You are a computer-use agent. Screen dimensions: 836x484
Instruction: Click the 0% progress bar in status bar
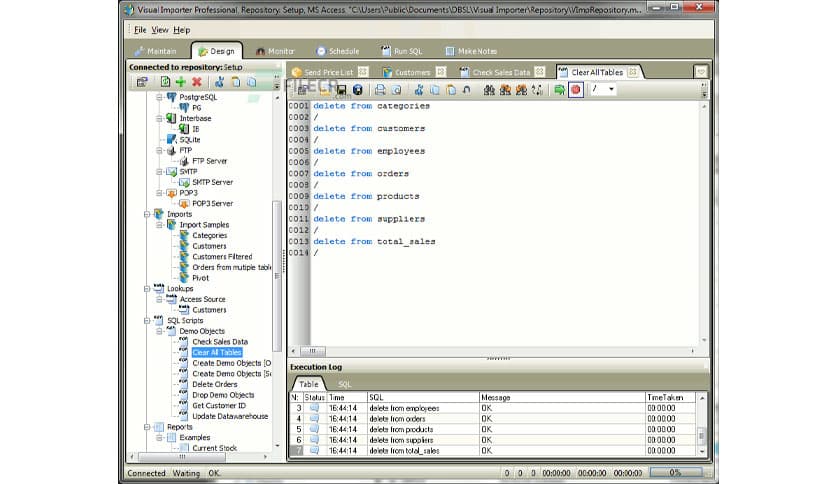click(676, 472)
